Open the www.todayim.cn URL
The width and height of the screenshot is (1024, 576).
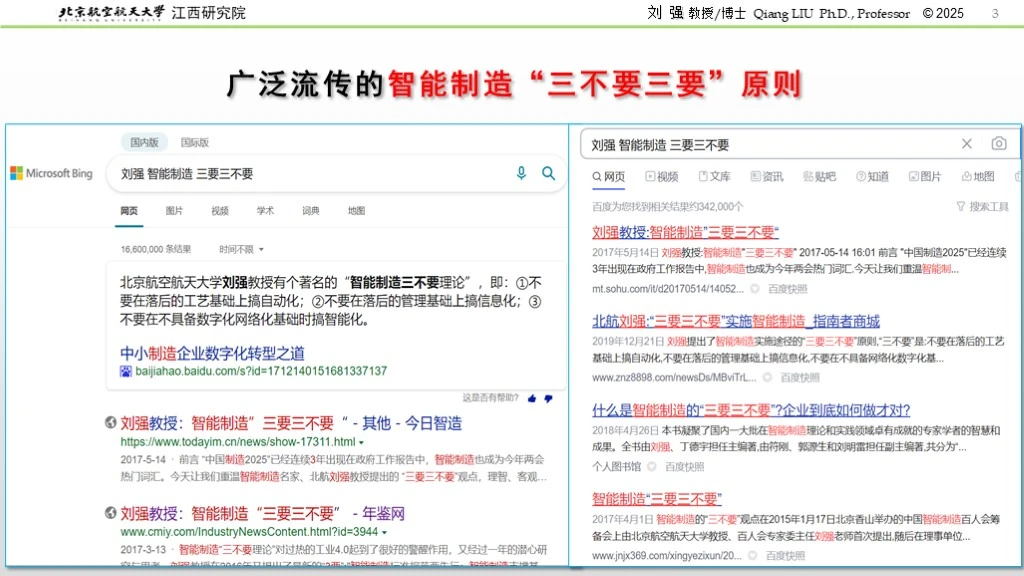point(238,442)
